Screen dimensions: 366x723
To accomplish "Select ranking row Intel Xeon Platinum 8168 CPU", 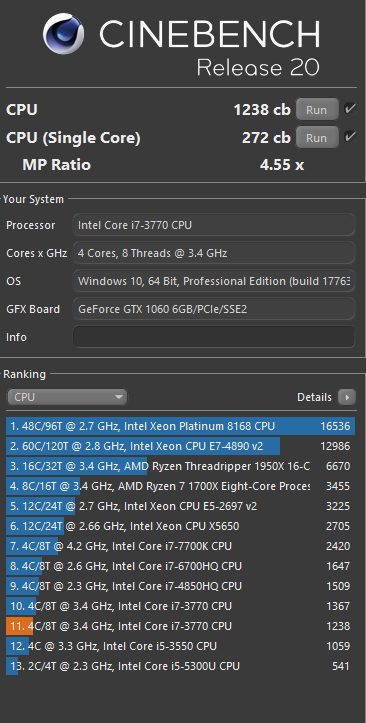I will [180, 426].
